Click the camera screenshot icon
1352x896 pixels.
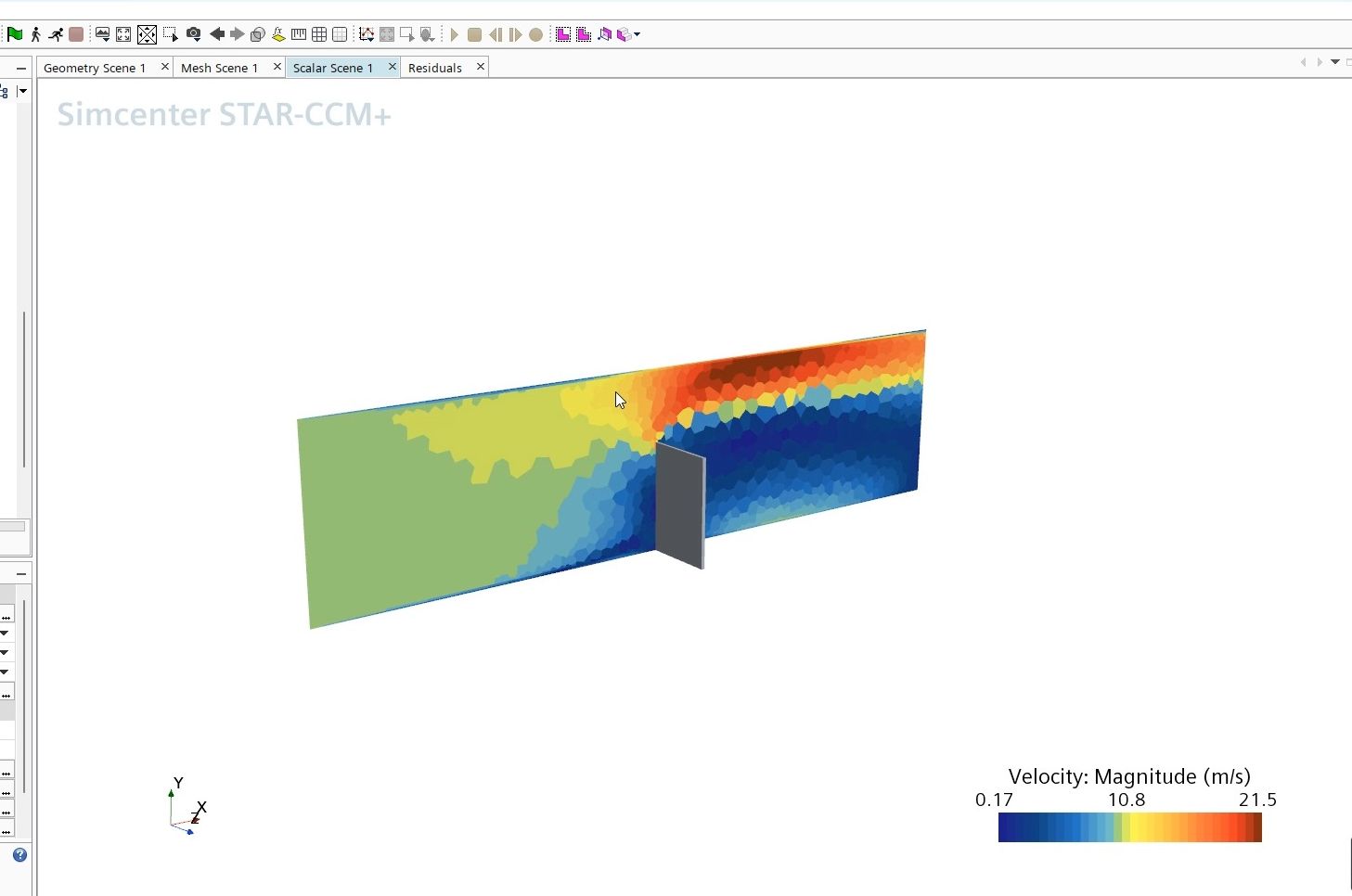point(193,34)
